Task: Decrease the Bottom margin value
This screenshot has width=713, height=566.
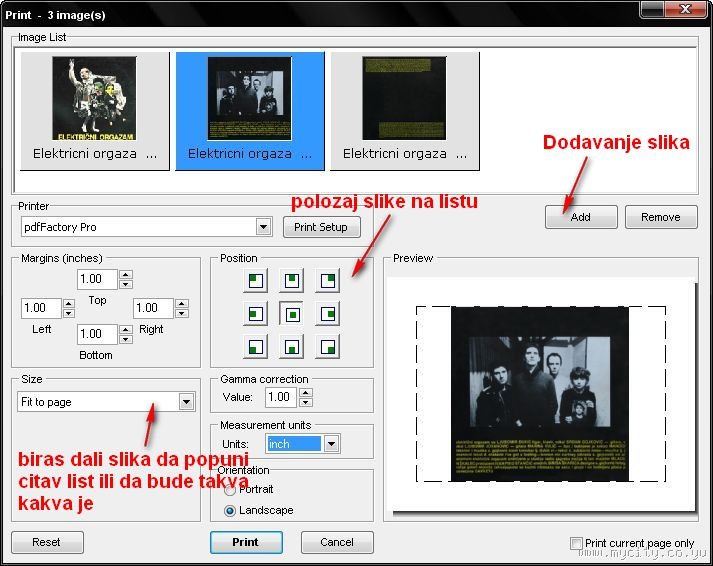Action: (x=126, y=339)
